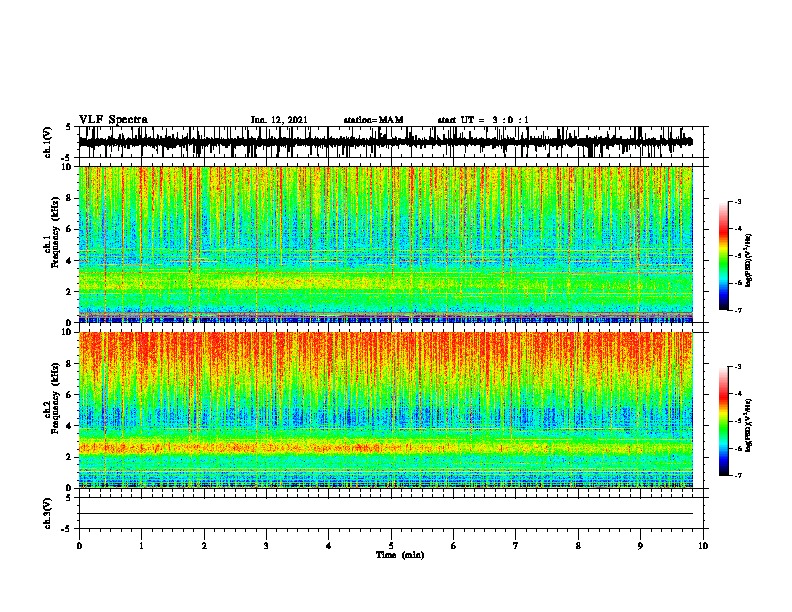Image resolution: width=792 pixels, height=612 pixels.
Task: Click the ch.2 PSD color bar
Action: click(723, 421)
